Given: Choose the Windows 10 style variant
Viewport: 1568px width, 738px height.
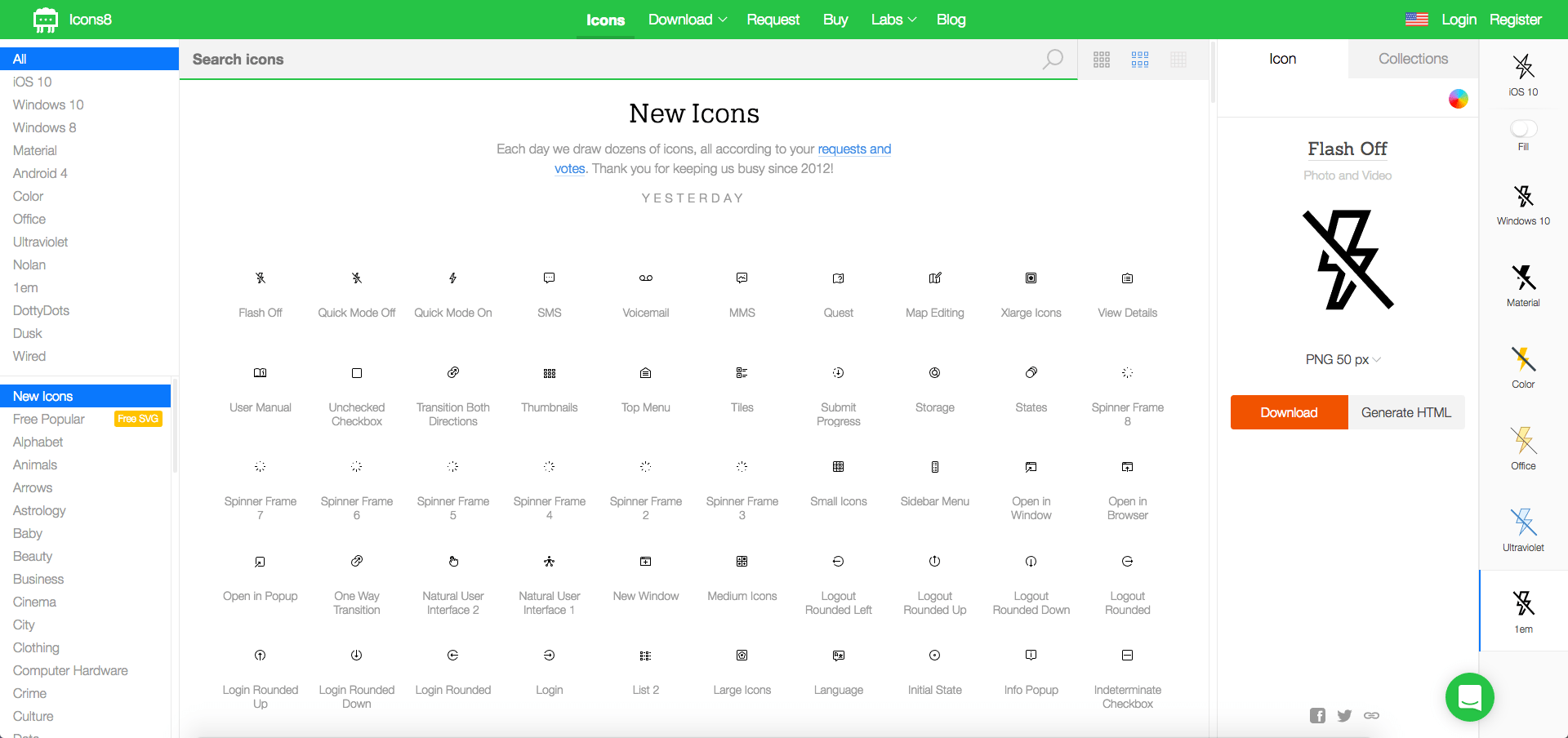Looking at the screenshot, I should [x=1523, y=204].
